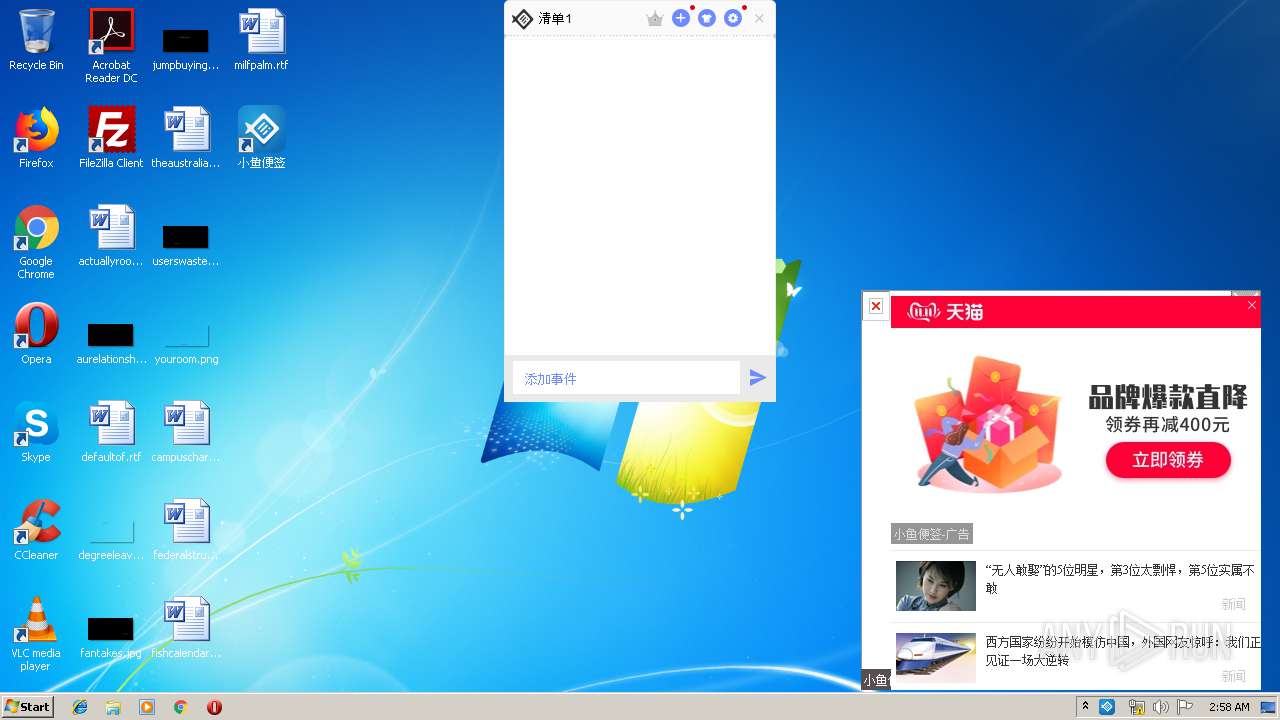
Task: Open the Action Center flag icon
Action: [1185, 707]
